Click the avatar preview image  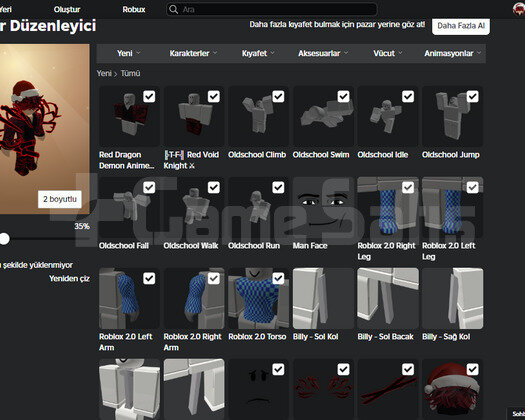[45, 129]
